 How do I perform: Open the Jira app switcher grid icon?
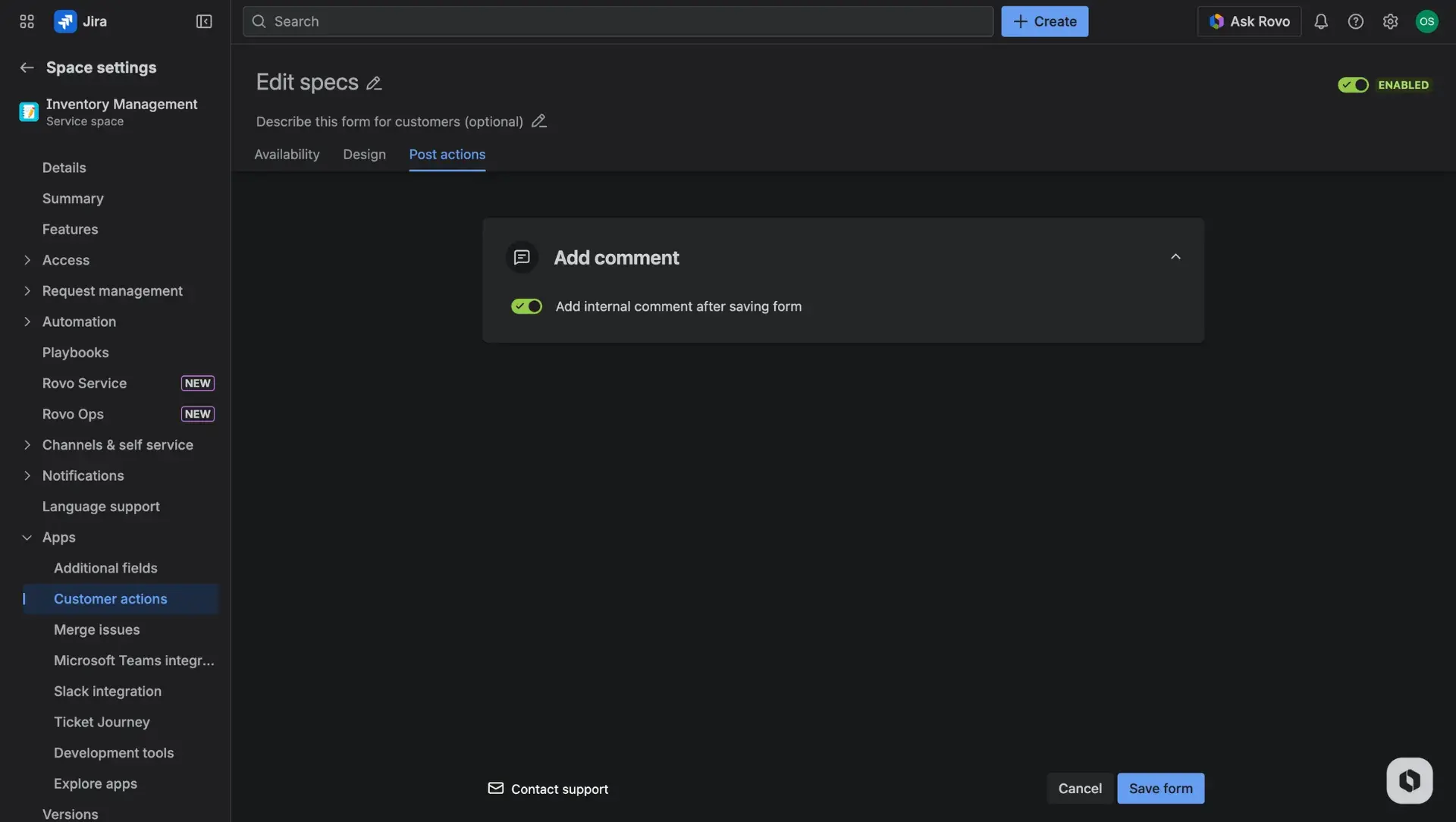click(x=26, y=21)
